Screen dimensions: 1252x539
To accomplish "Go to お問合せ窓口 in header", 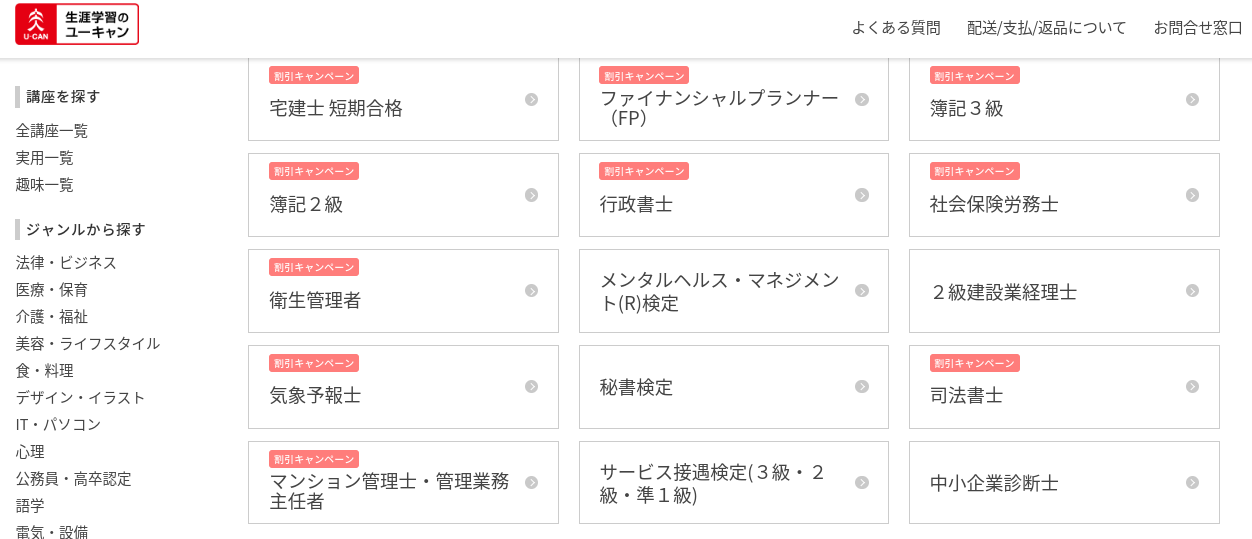I will pos(1197,28).
